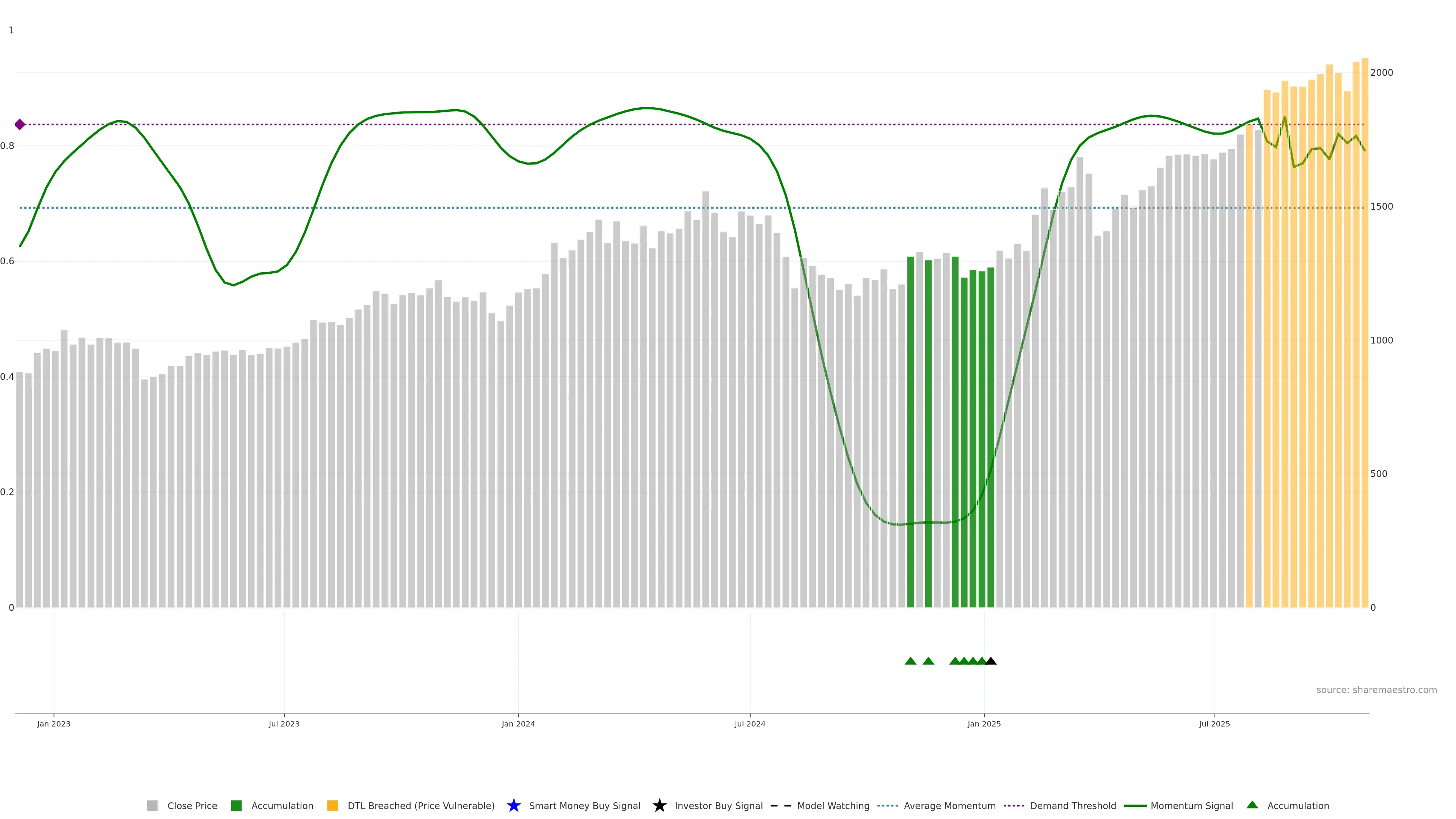Click the Jan 2023 axis label
This screenshot has height=819, width=1456.
click(54, 723)
